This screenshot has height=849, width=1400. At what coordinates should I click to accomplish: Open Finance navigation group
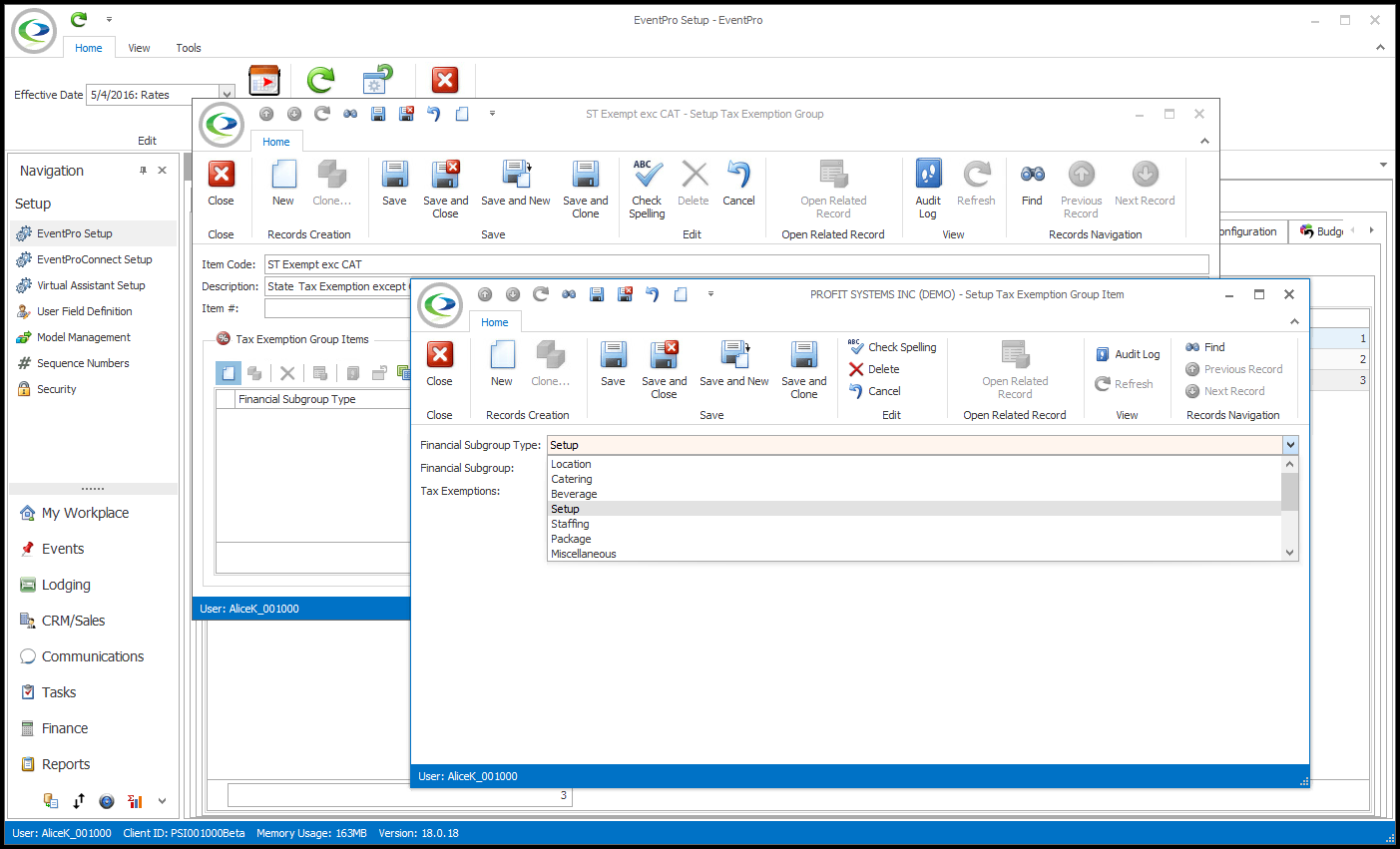65,728
